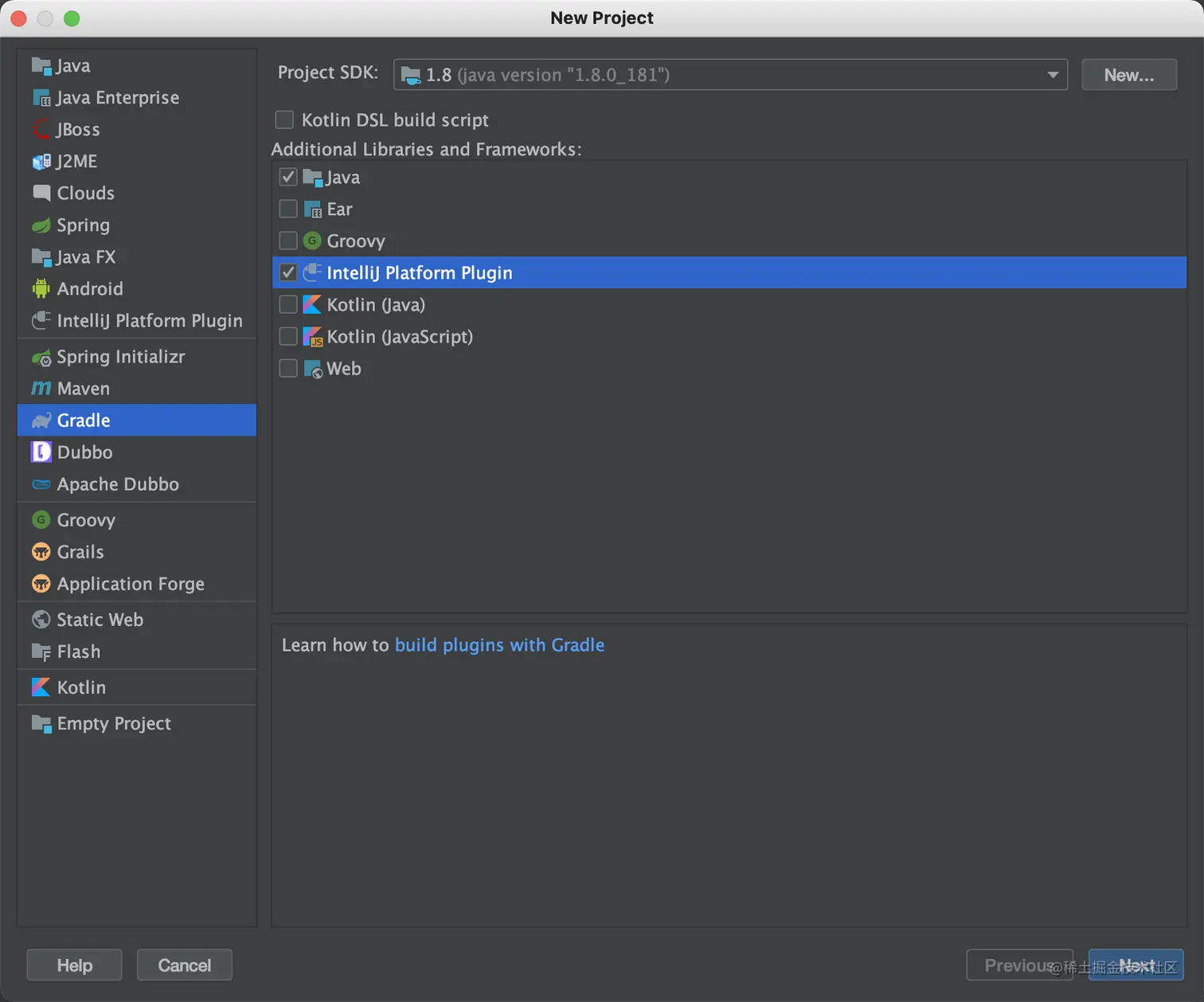The width and height of the screenshot is (1204, 1002).
Task: Open the Project SDK dropdown
Action: [730, 75]
